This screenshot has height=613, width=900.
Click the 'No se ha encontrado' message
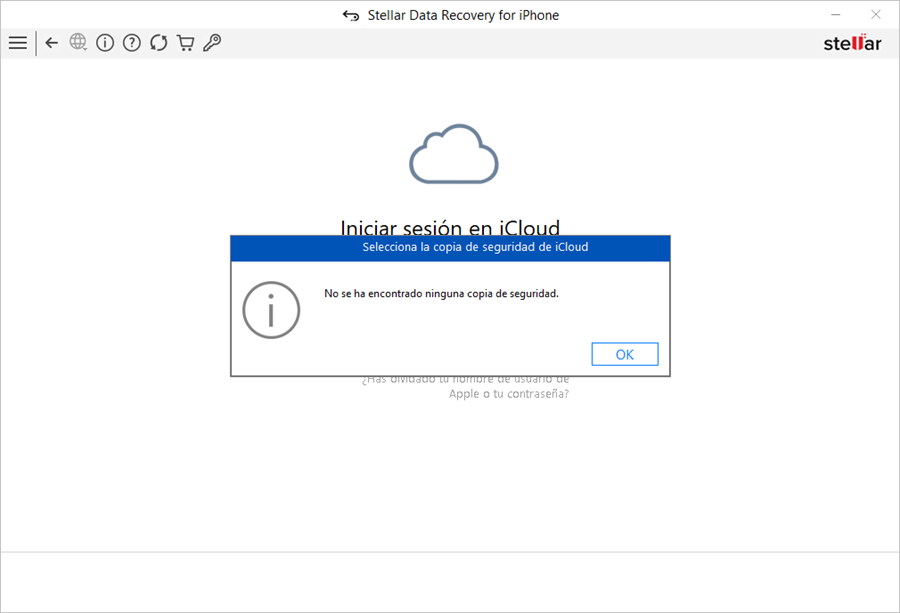[441, 293]
